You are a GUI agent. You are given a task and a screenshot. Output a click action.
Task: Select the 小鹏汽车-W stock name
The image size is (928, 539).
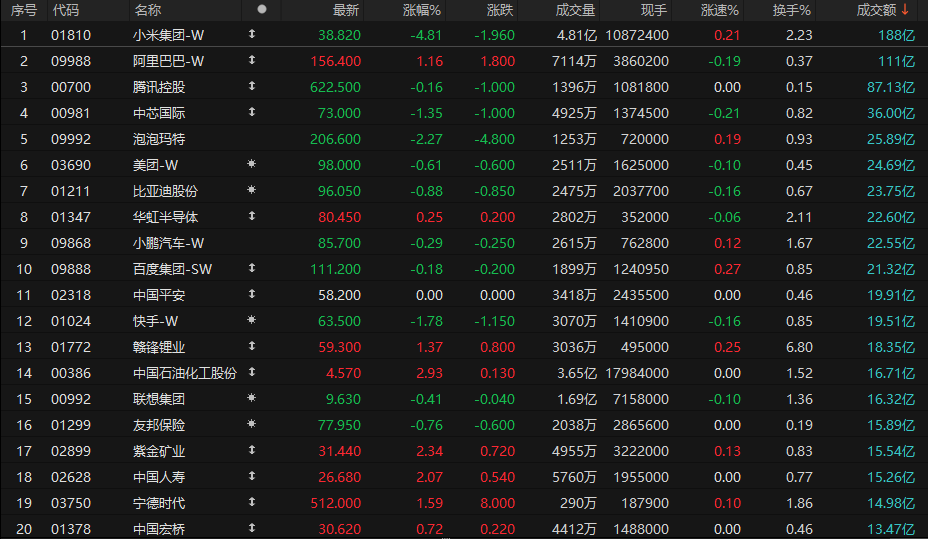[168, 243]
